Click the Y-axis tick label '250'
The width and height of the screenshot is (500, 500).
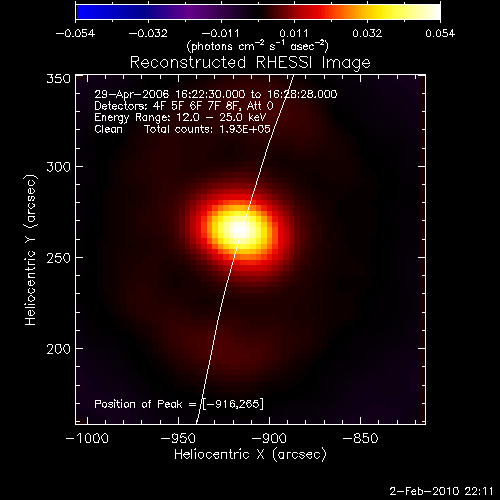point(59,258)
